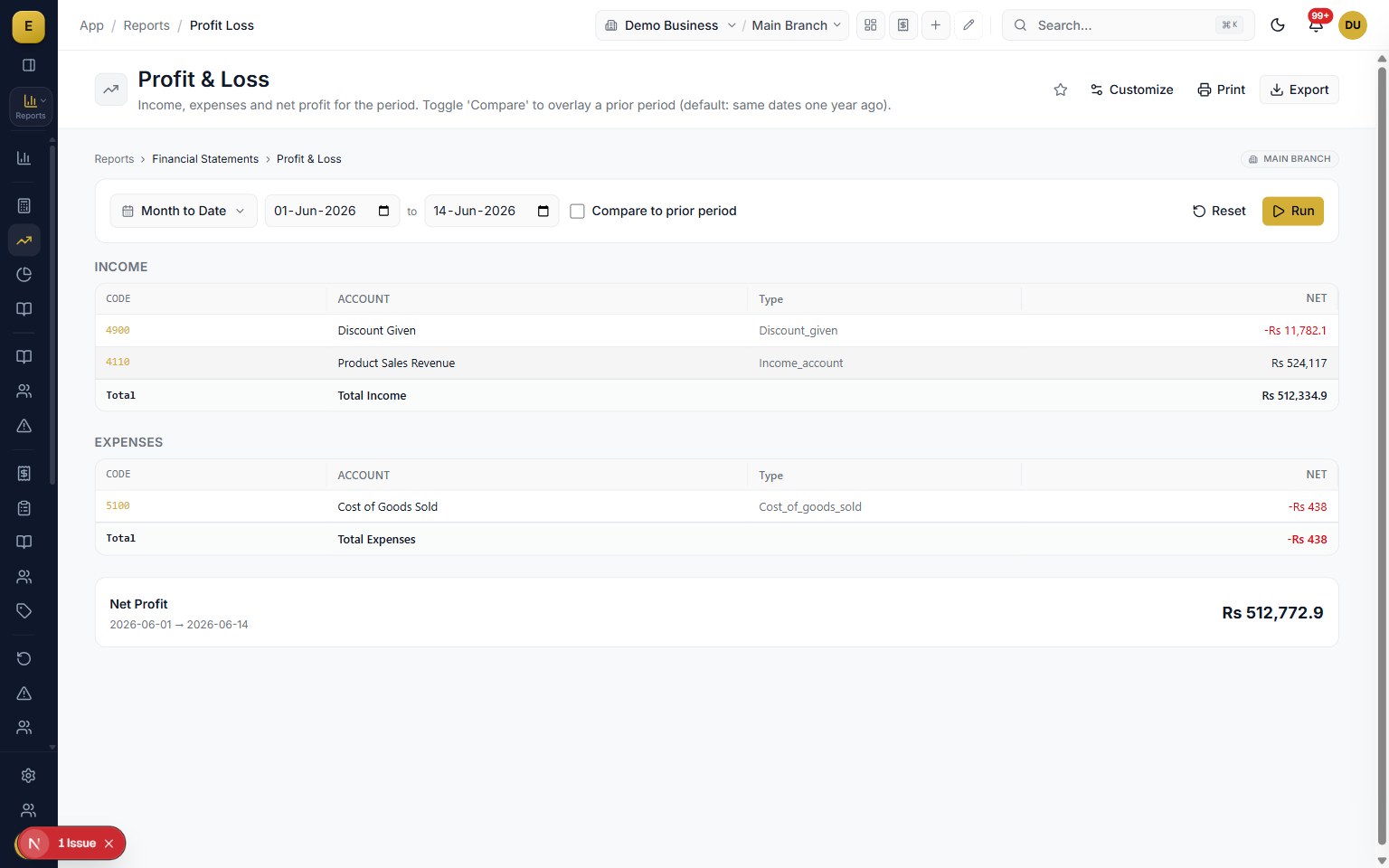The height and width of the screenshot is (868, 1389).
Task: Open the calculator icon in left sidebar
Action: coord(24,206)
